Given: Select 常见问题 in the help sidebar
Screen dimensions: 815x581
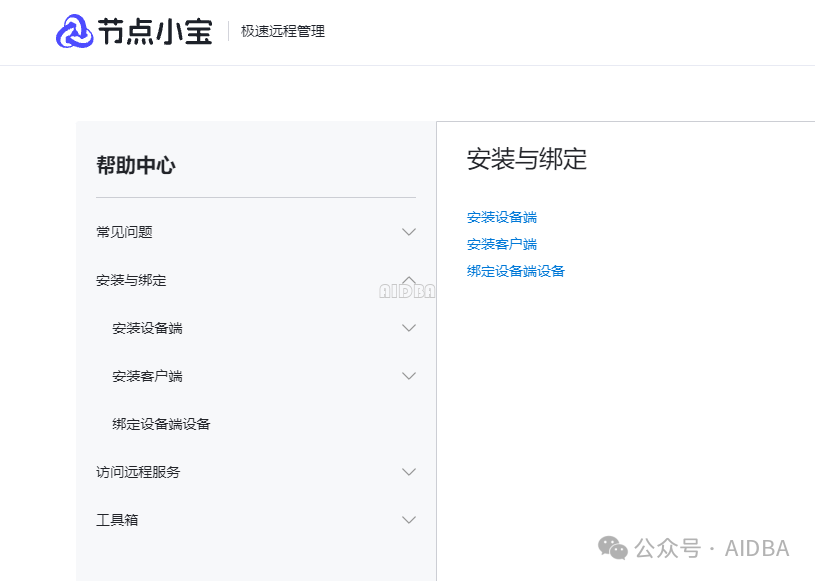Looking at the screenshot, I should click(124, 232).
